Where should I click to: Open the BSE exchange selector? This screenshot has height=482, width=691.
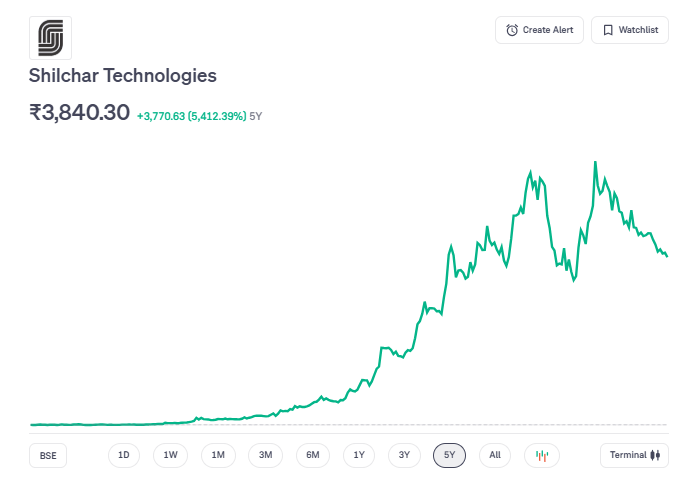[x=48, y=455]
